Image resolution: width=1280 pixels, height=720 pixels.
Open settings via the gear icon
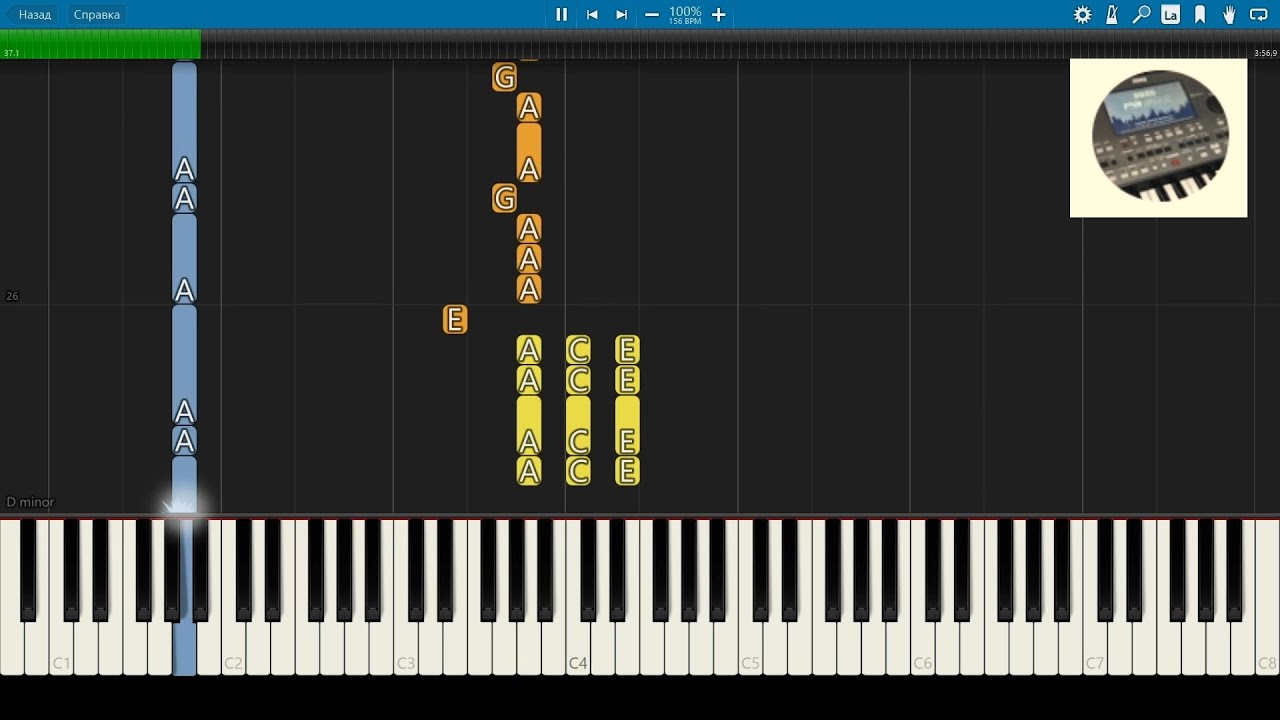1082,15
